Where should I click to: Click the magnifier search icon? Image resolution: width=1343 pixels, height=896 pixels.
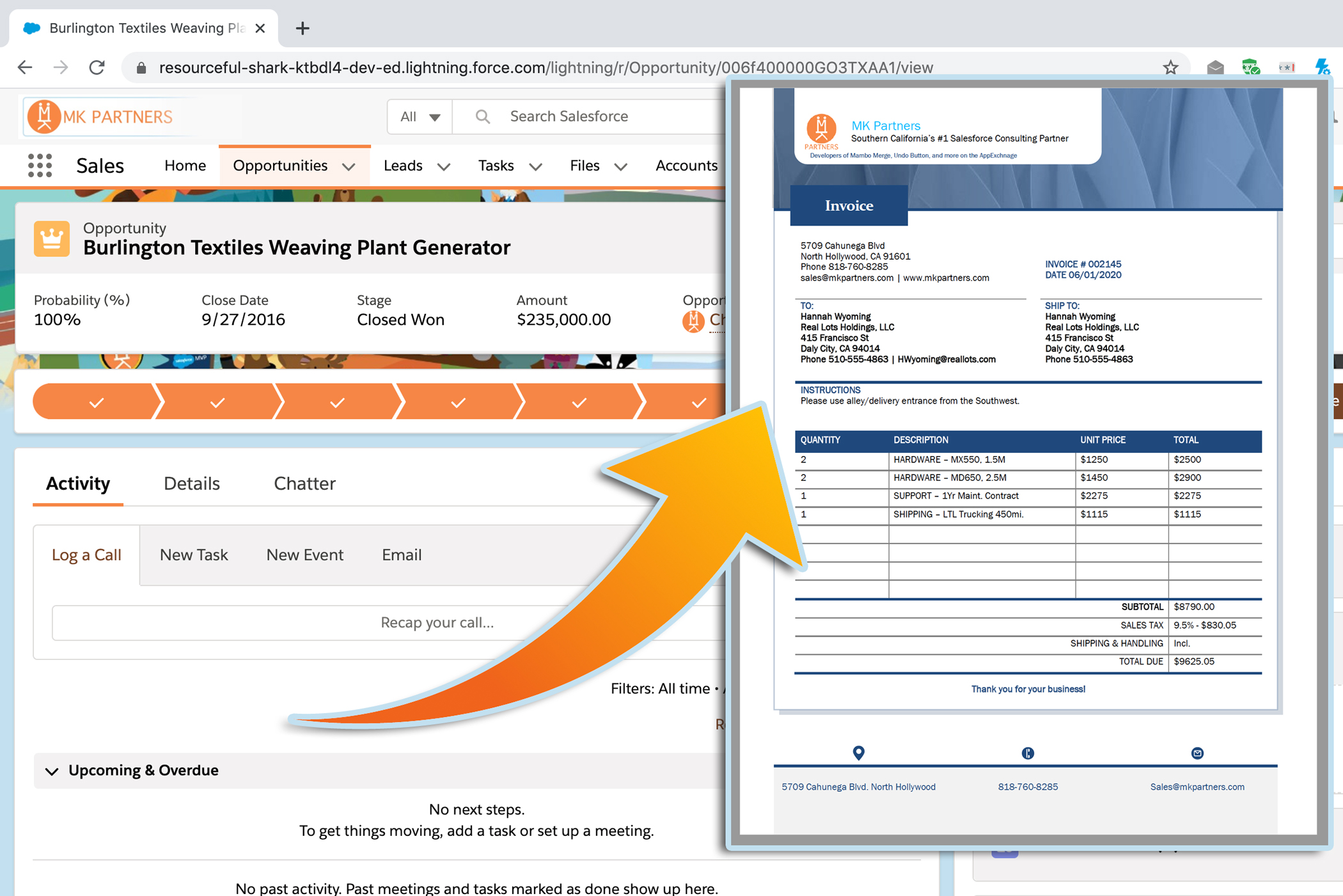[483, 116]
